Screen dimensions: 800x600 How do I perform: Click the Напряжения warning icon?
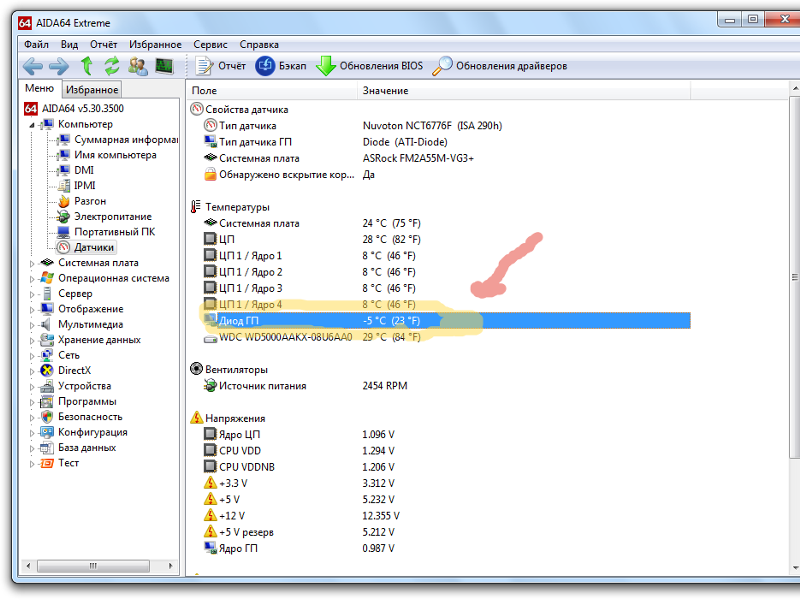coord(196,418)
